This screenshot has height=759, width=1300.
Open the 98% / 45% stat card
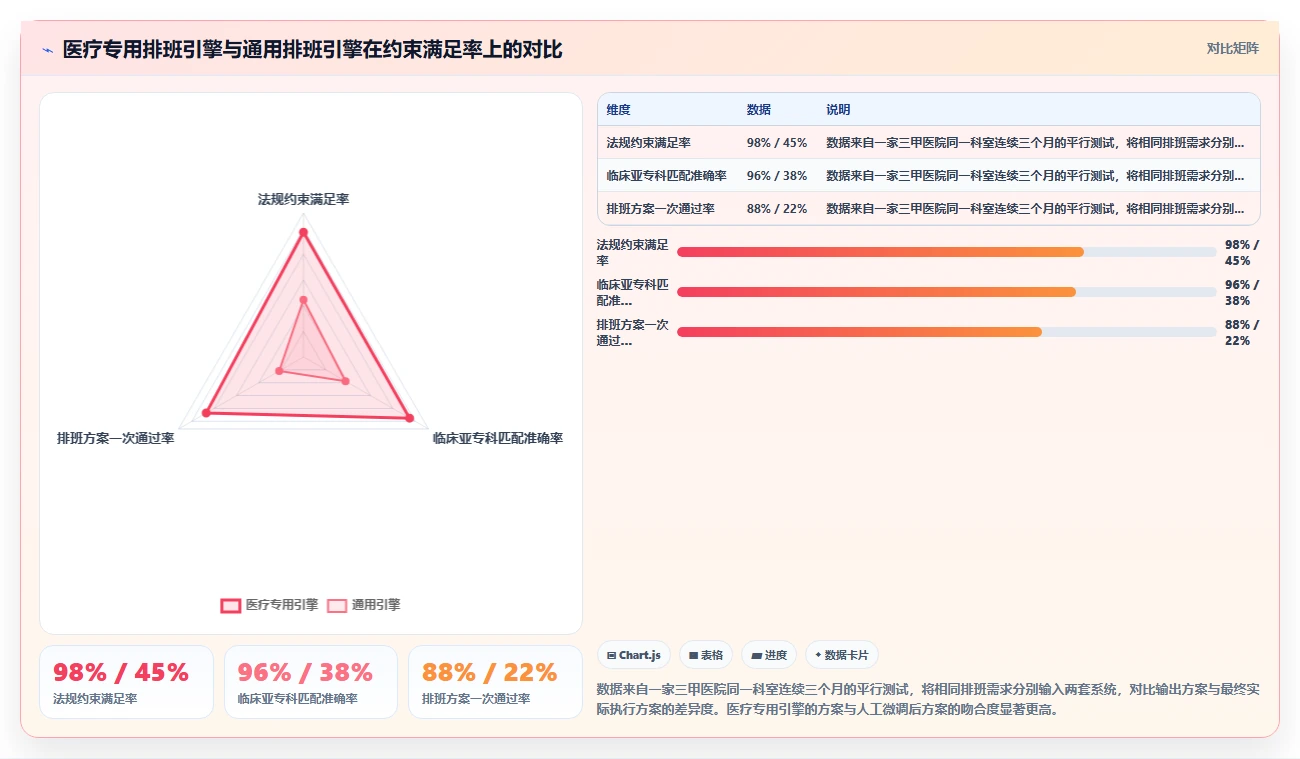pyautogui.click(x=126, y=682)
